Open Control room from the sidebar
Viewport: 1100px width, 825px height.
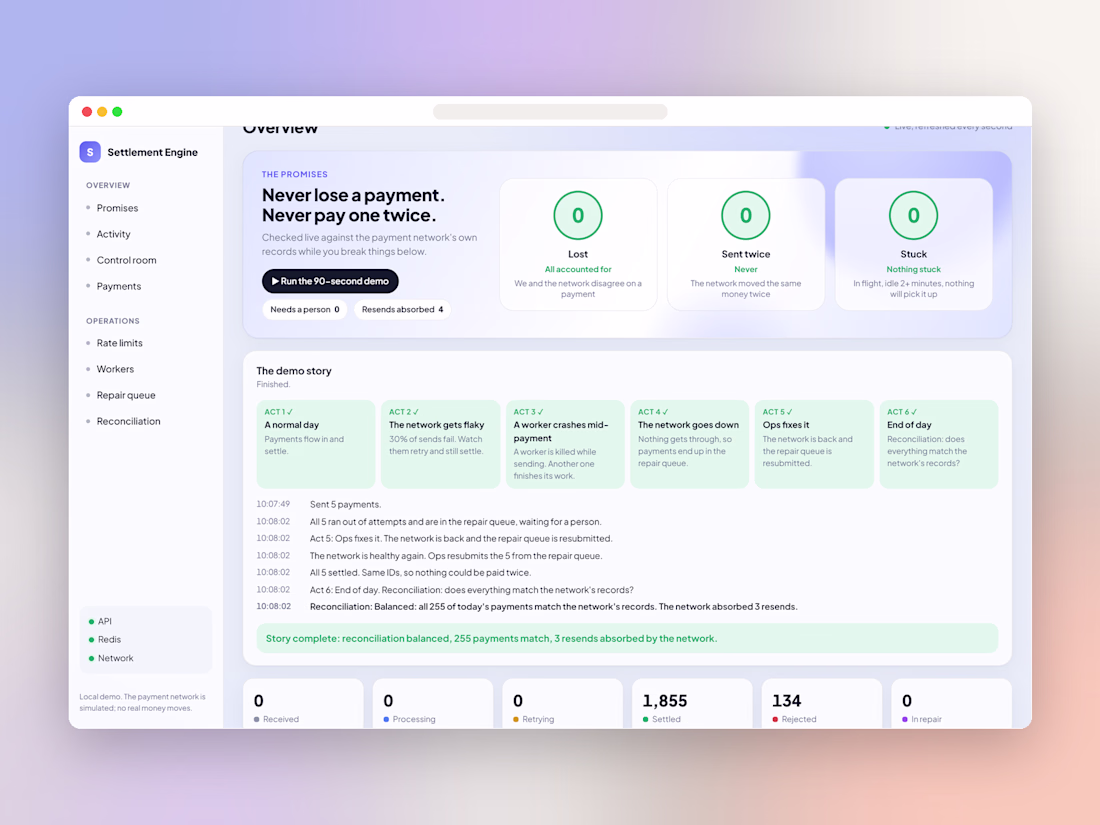[x=126, y=260]
